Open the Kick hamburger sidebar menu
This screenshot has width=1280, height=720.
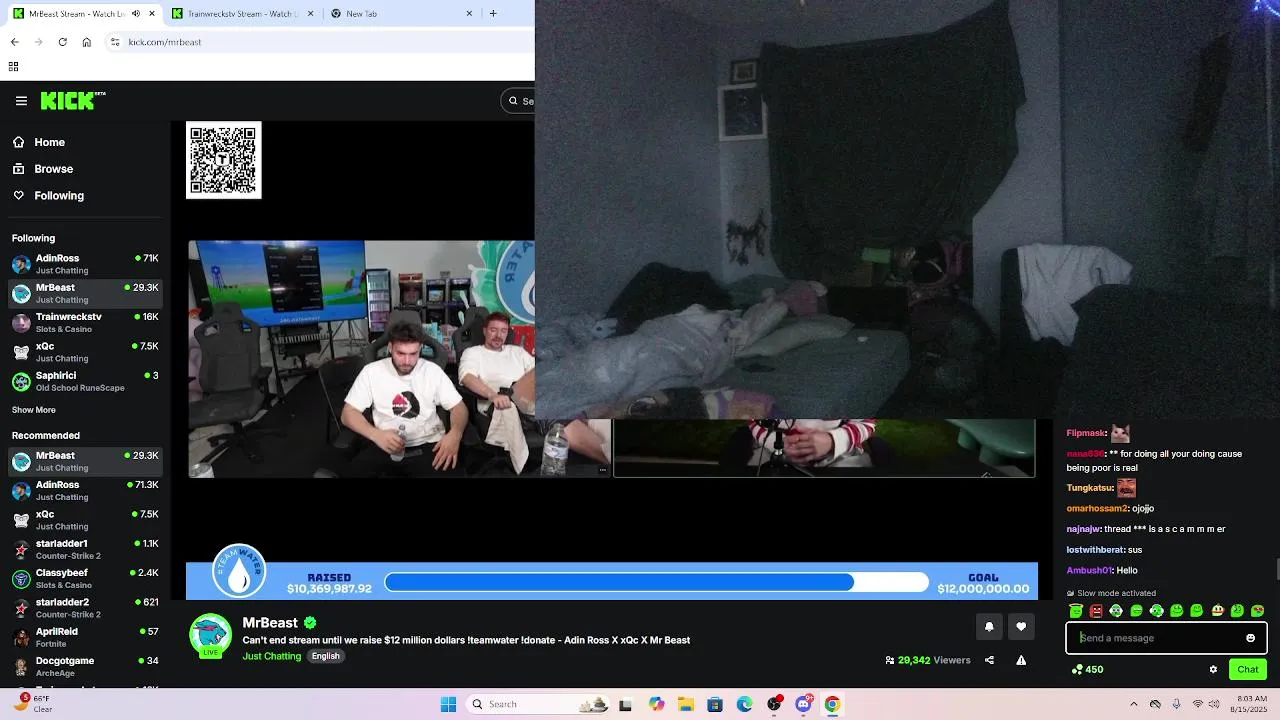[21, 100]
